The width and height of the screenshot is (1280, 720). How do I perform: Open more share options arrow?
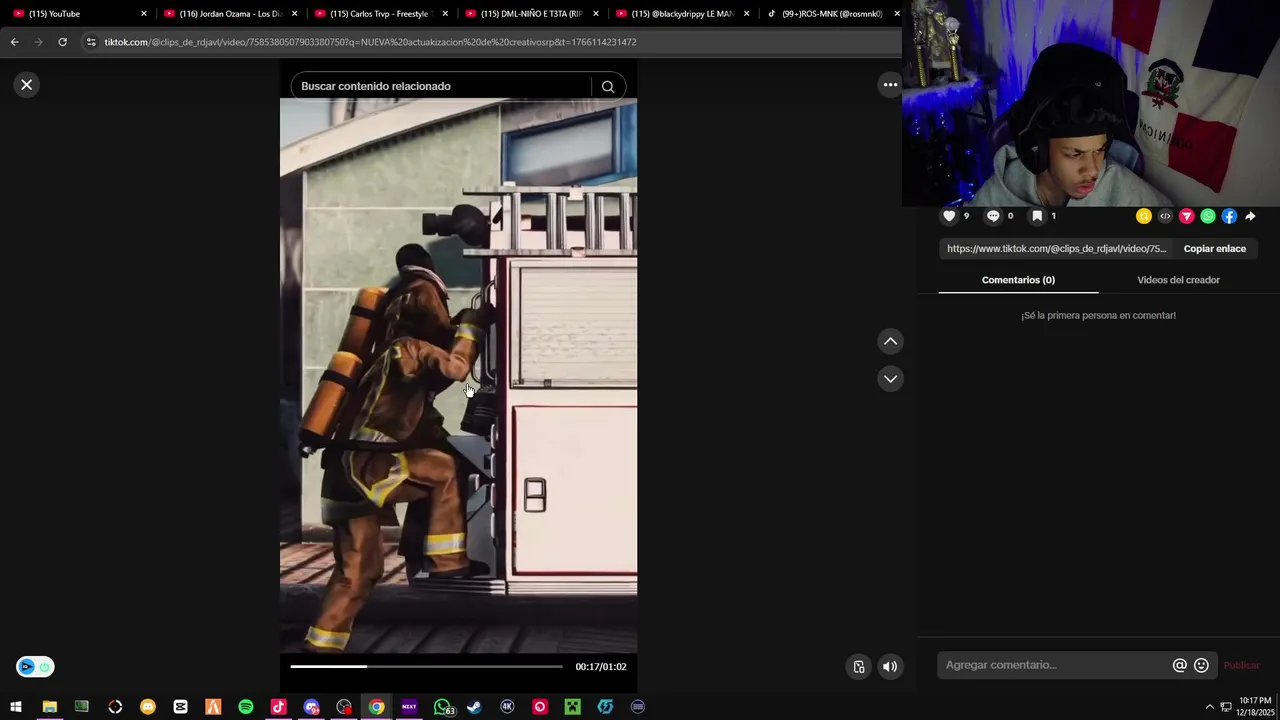coord(1250,216)
